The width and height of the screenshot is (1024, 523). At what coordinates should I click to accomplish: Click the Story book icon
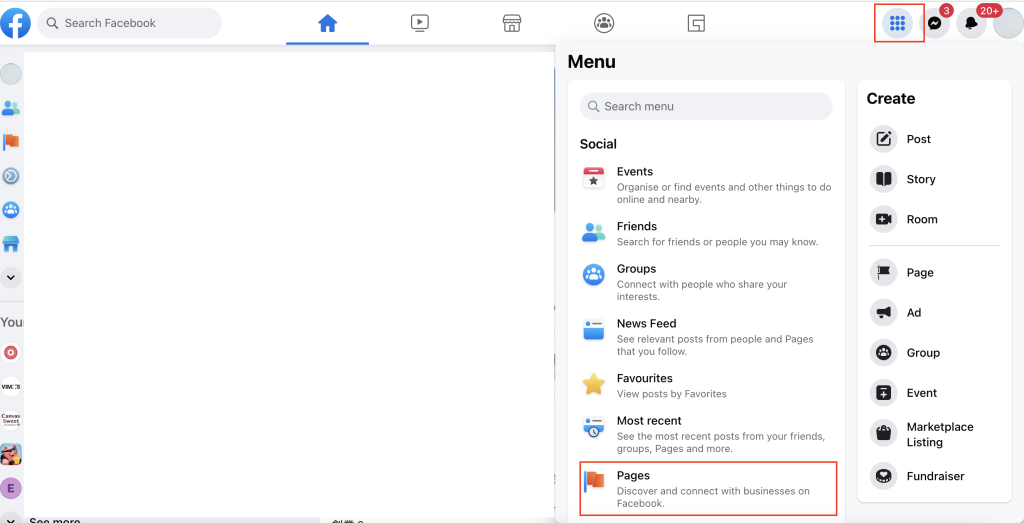pyautogui.click(x=884, y=179)
